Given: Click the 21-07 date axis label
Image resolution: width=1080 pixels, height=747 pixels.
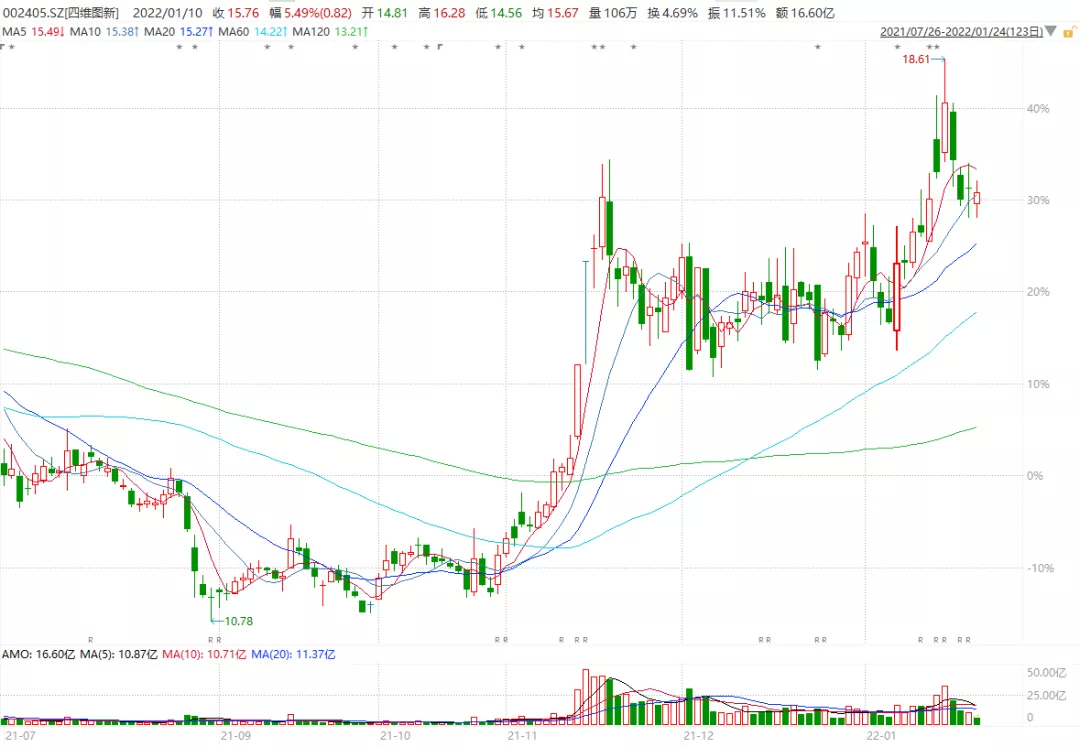Looking at the screenshot, I should (20, 736).
